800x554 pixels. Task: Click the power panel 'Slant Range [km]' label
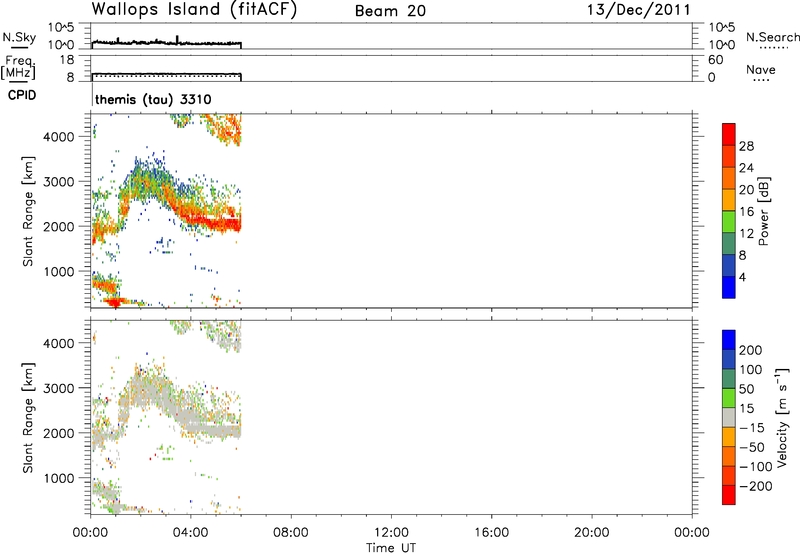[x=28, y=211]
